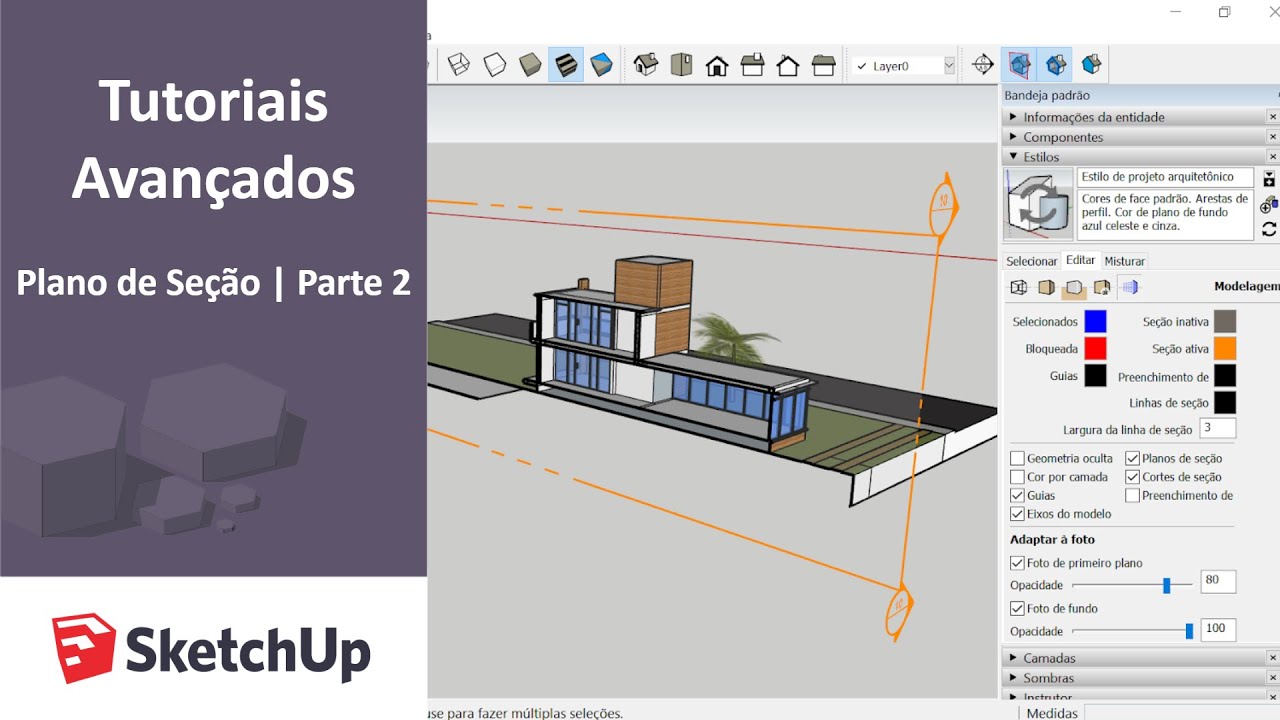Viewport: 1280px width, 720px height.
Task: Click the show secondary selection pane icon
Action: [x=1269, y=179]
